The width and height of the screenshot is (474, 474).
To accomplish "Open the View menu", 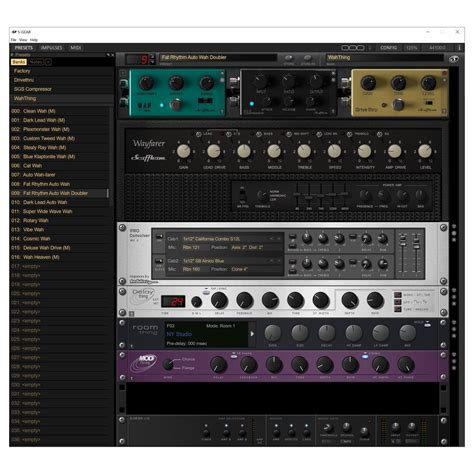I will click(23, 40).
